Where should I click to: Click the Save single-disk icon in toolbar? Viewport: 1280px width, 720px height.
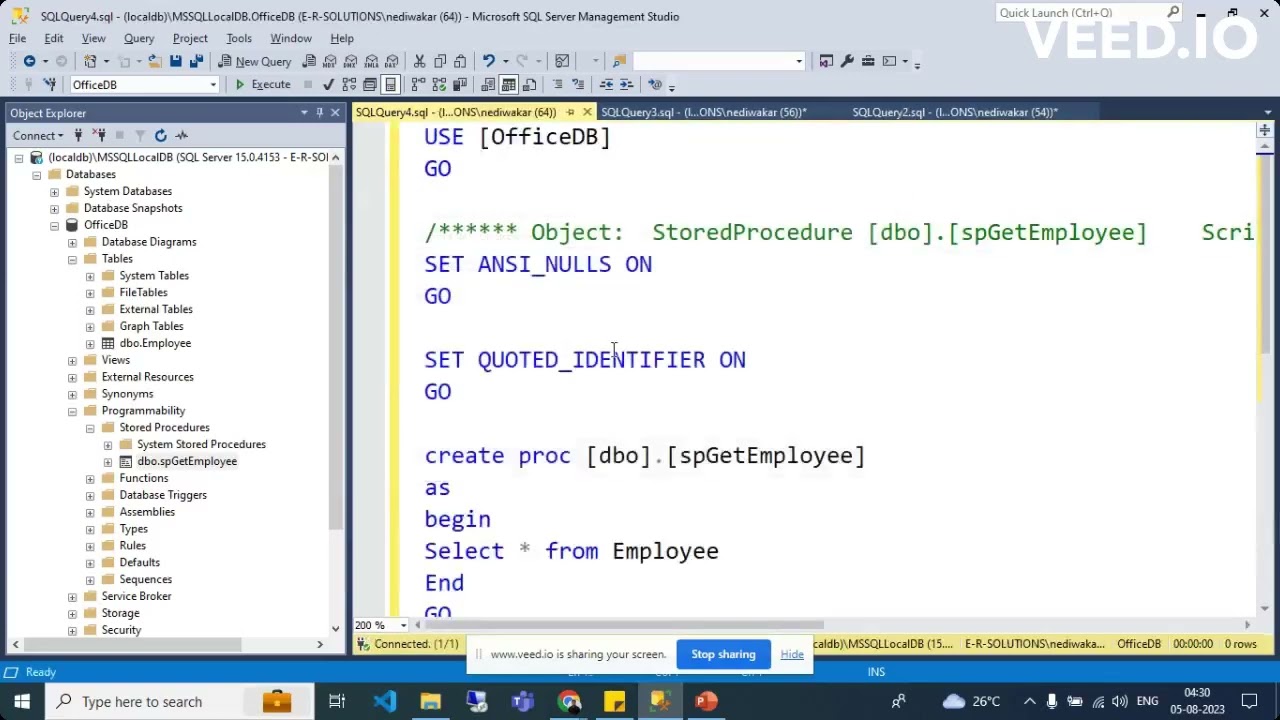point(175,61)
